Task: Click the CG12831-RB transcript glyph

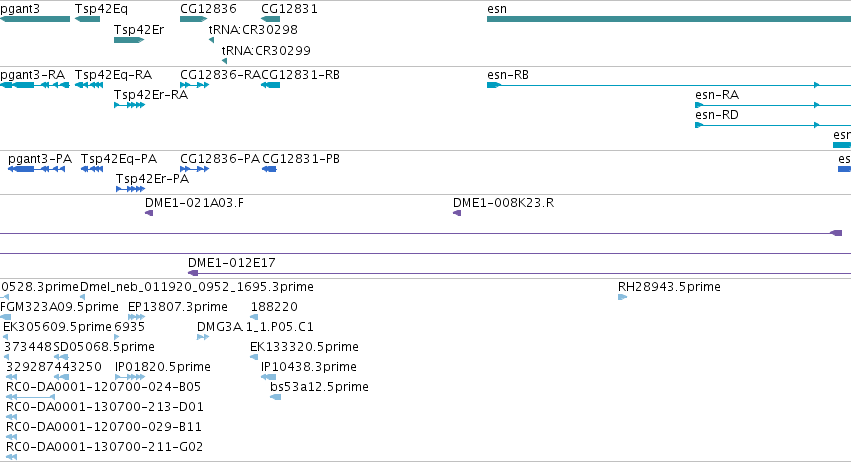Action: point(270,85)
